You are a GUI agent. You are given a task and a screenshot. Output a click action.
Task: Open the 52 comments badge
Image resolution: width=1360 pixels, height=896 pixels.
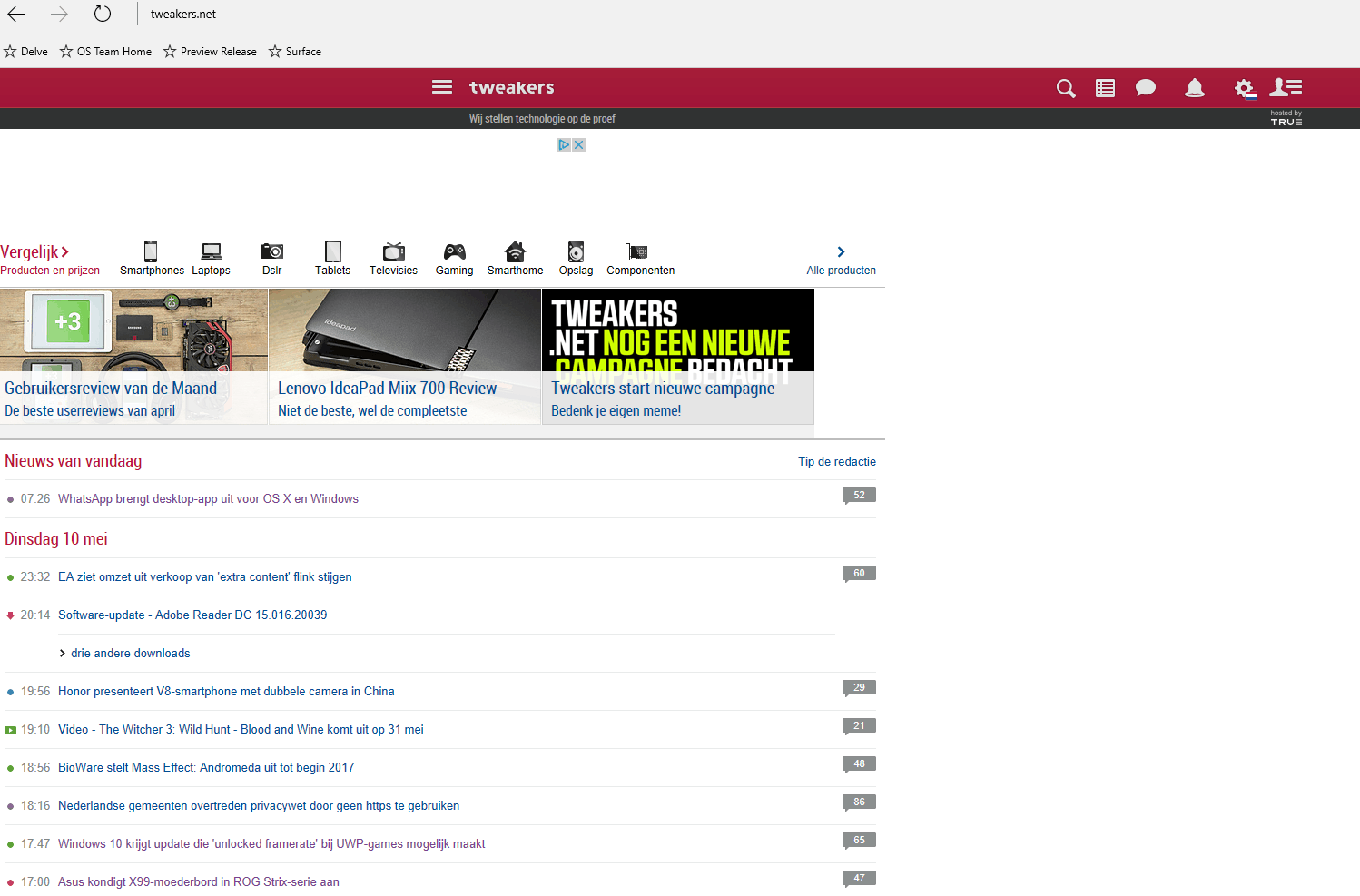(x=859, y=496)
